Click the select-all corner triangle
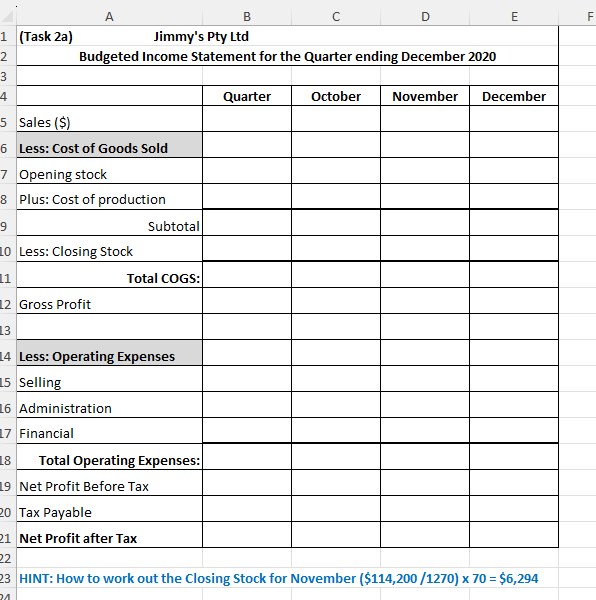The image size is (596, 600). [x=8, y=16]
